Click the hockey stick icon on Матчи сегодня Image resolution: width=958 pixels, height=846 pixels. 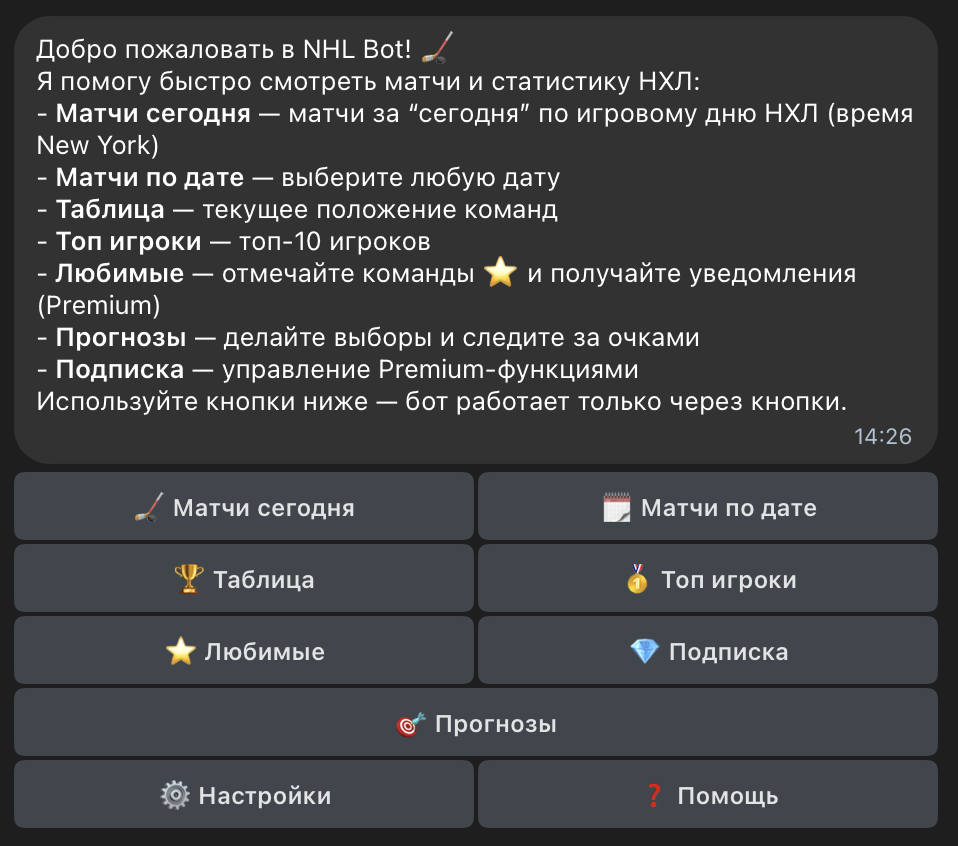(149, 508)
